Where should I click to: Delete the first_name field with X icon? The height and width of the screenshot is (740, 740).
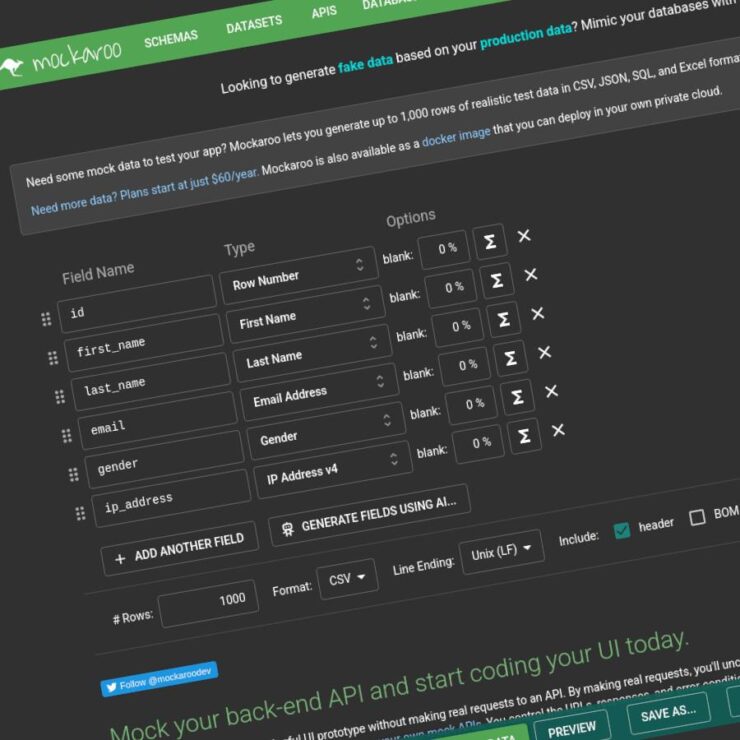531,275
